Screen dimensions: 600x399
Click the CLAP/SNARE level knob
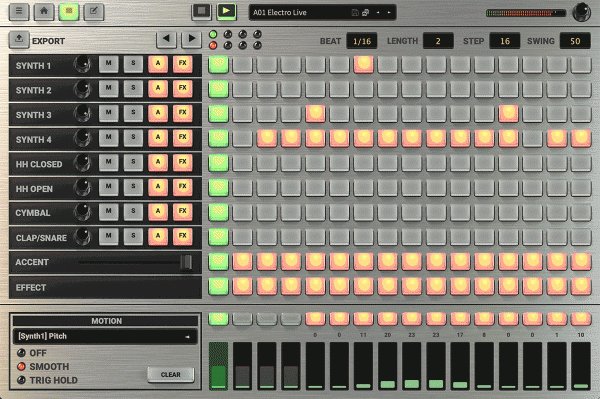pos(83,237)
